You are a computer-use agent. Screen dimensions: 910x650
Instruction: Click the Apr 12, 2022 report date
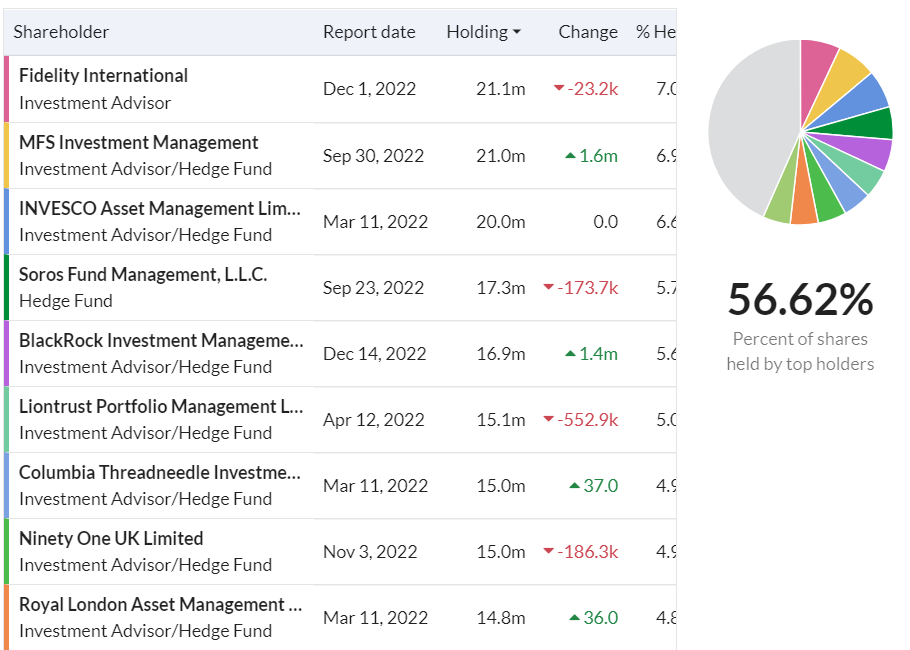(374, 420)
